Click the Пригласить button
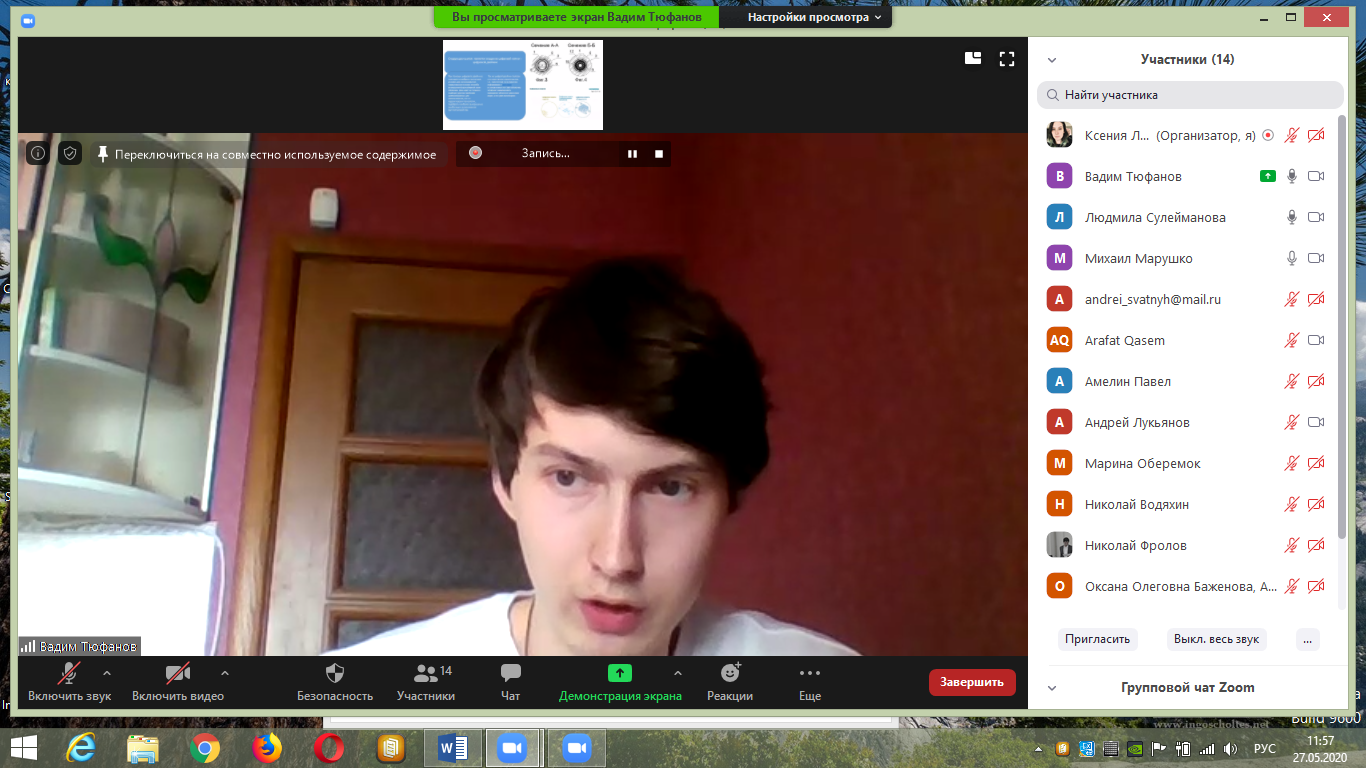1366x768 pixels. pyautogui.click(x=1097, y=639)
